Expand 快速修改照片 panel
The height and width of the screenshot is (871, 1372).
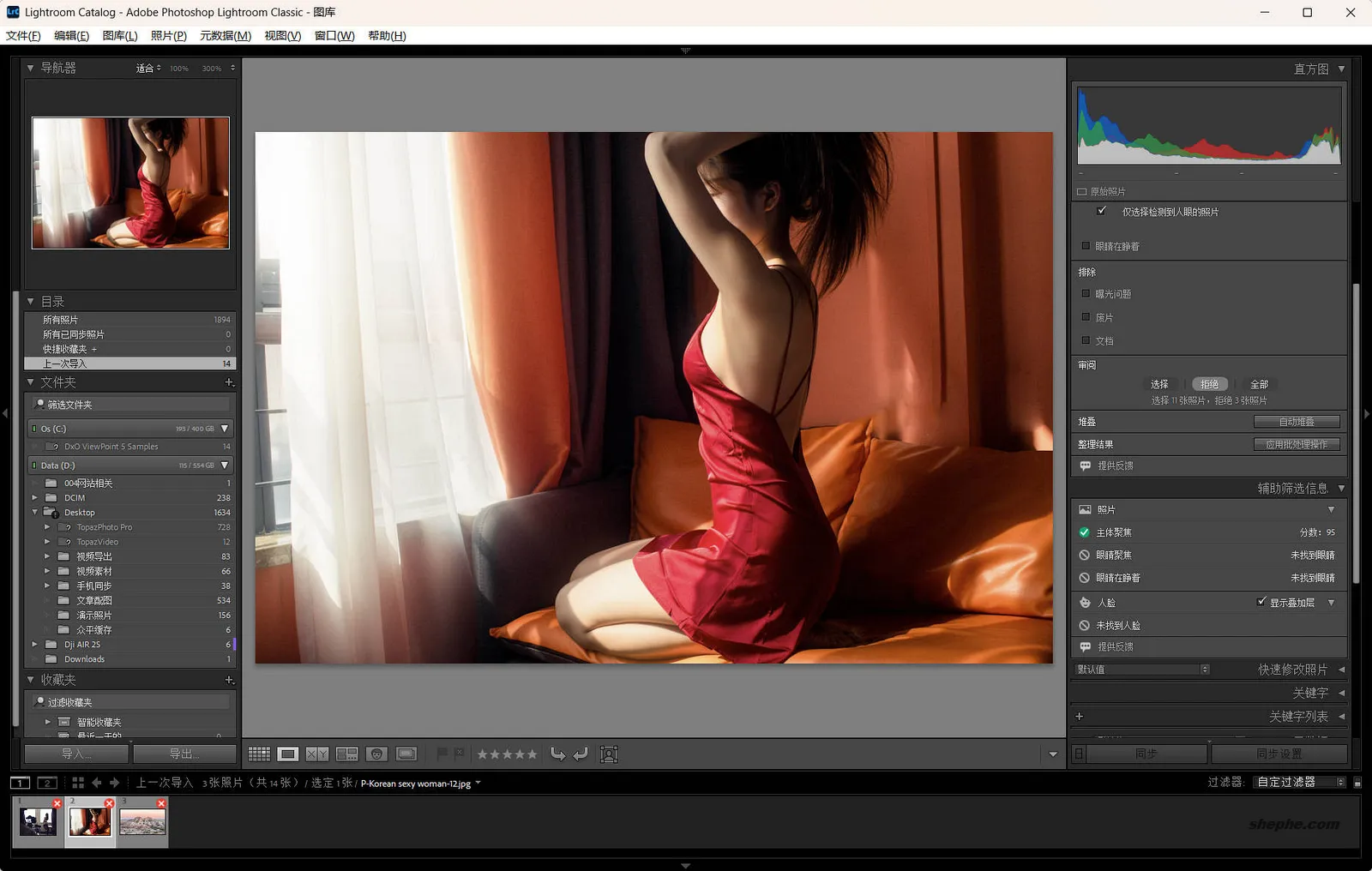point(1341,670)
